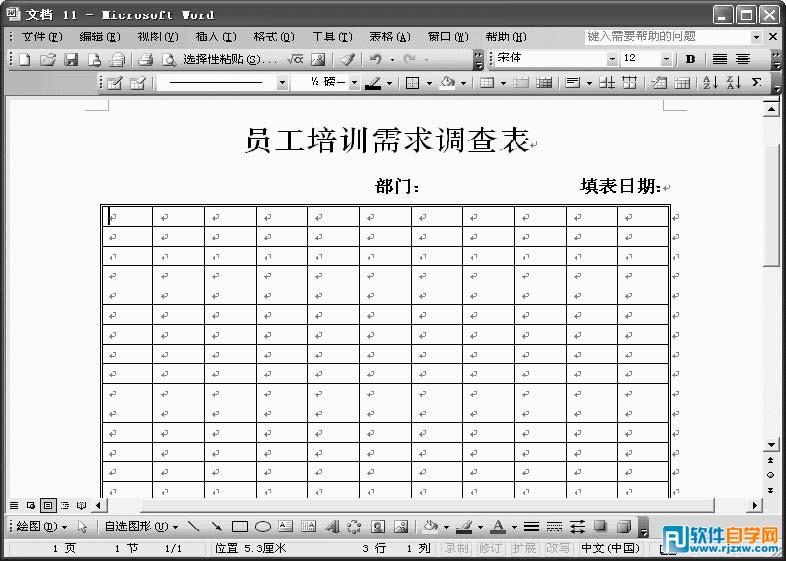Select the Arrow drawing tool
Viewport: 786px width, 561px height.
pyautogui.click(x=216, y=526)
